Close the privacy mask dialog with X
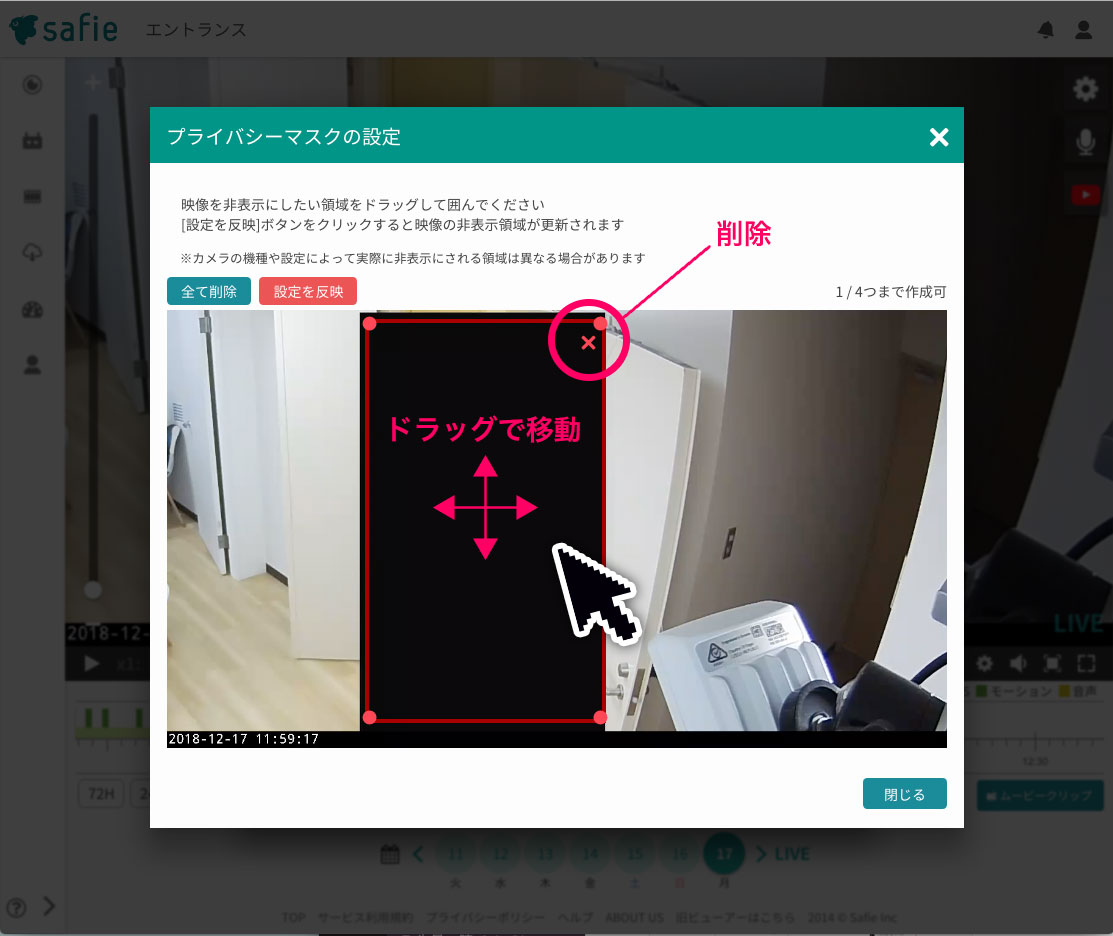 [938, 137]
